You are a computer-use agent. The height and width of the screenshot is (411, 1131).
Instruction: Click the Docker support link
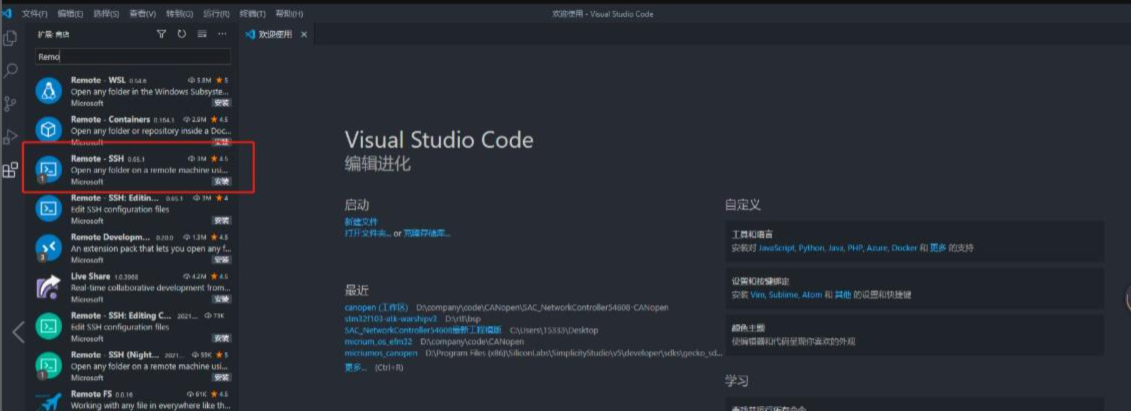coord(905,248)
